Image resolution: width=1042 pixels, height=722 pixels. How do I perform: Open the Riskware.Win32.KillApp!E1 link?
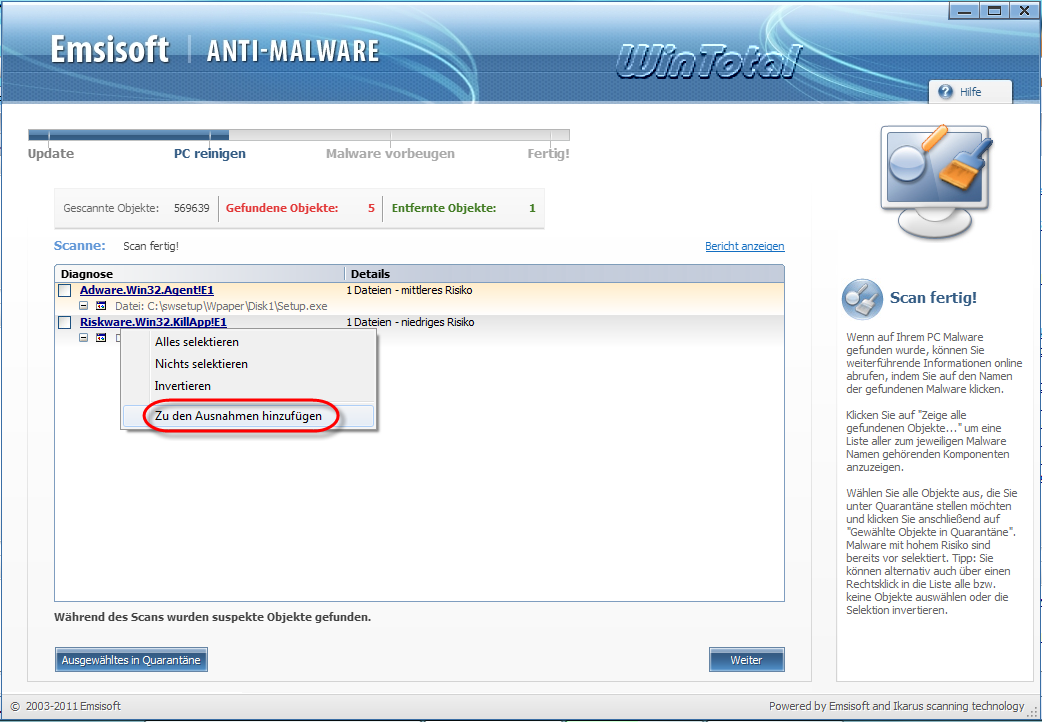(x=154, y=322)
